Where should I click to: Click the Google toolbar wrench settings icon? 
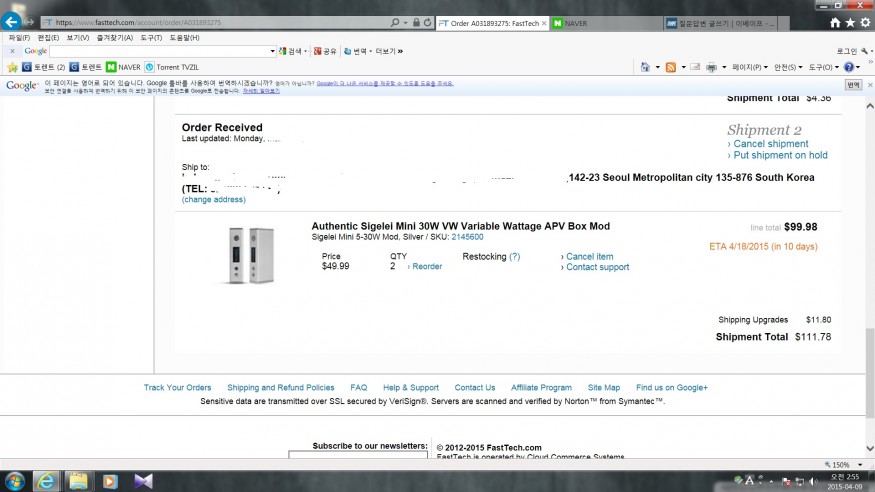pyautogui.click(x=864, y=51)
